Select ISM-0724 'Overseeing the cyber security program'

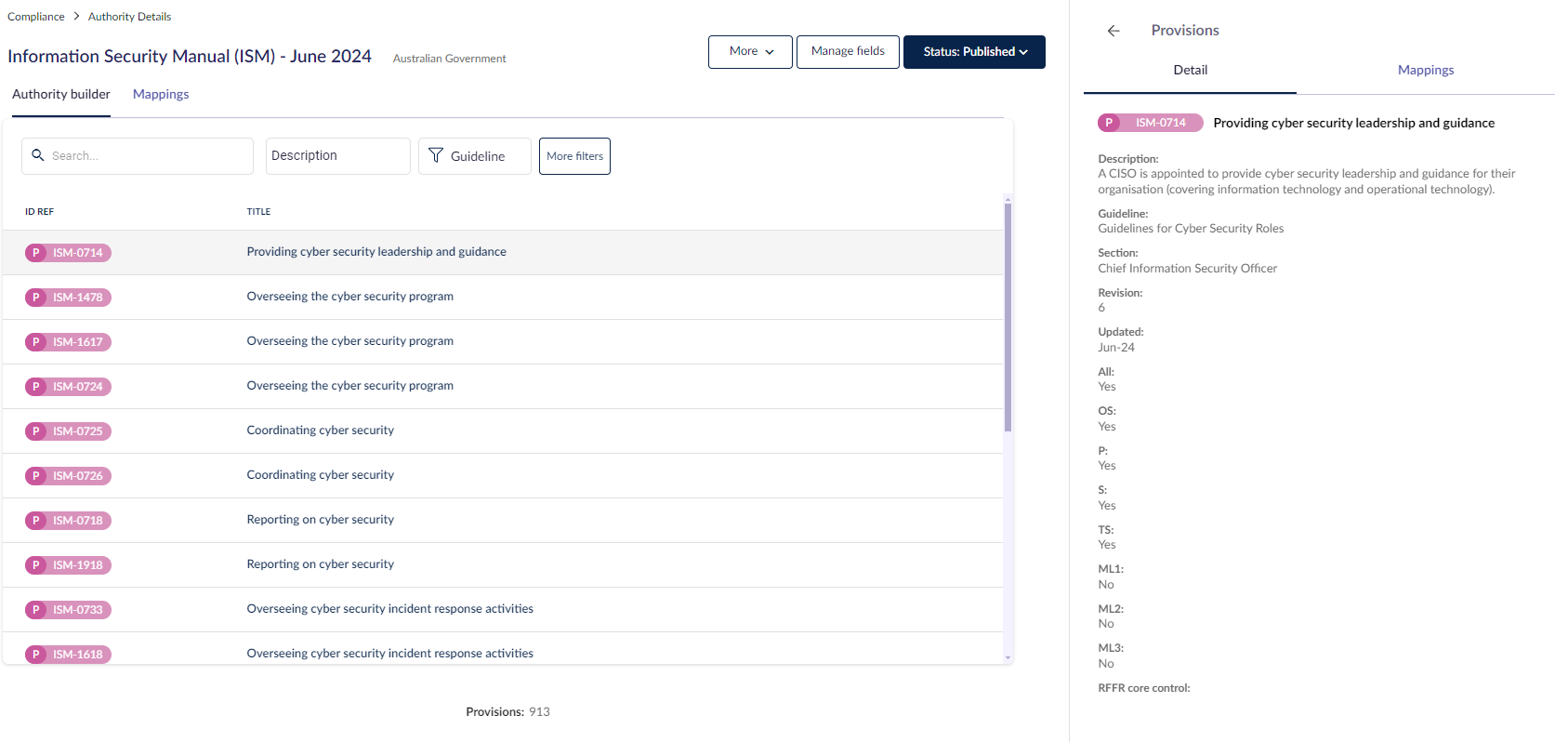point(503,387)
